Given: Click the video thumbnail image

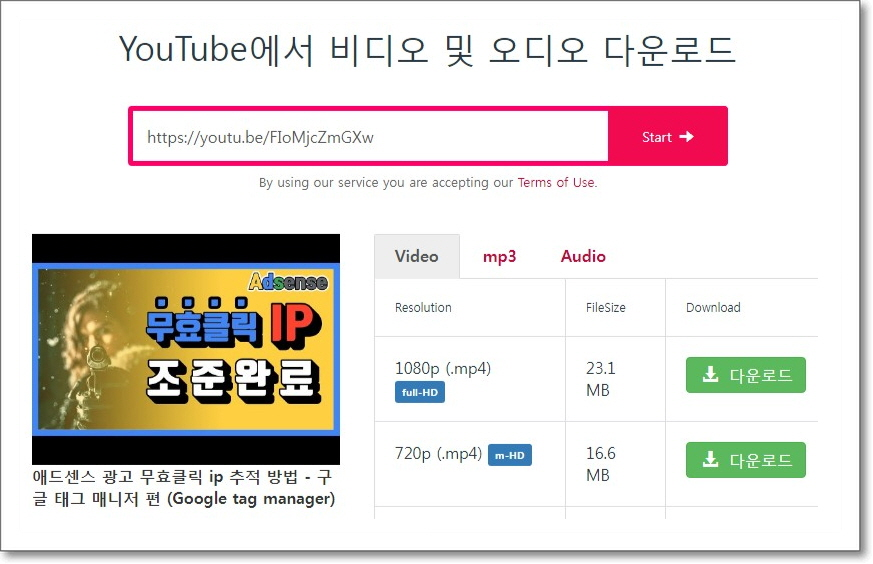Looking at the screenshot, I should click(186, 349).
